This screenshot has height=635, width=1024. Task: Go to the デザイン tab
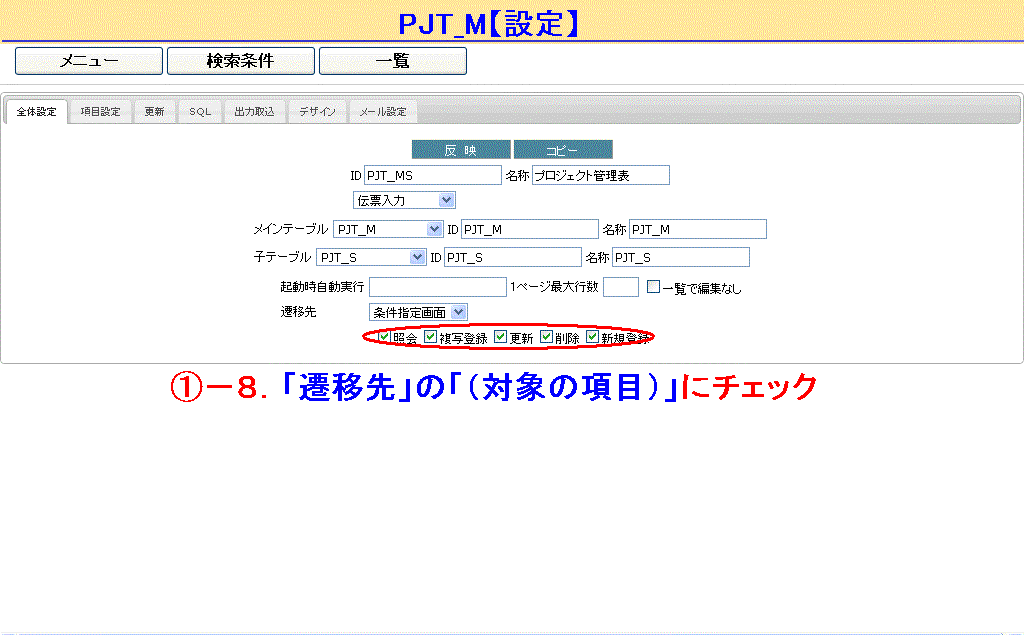tap(317, 112)
